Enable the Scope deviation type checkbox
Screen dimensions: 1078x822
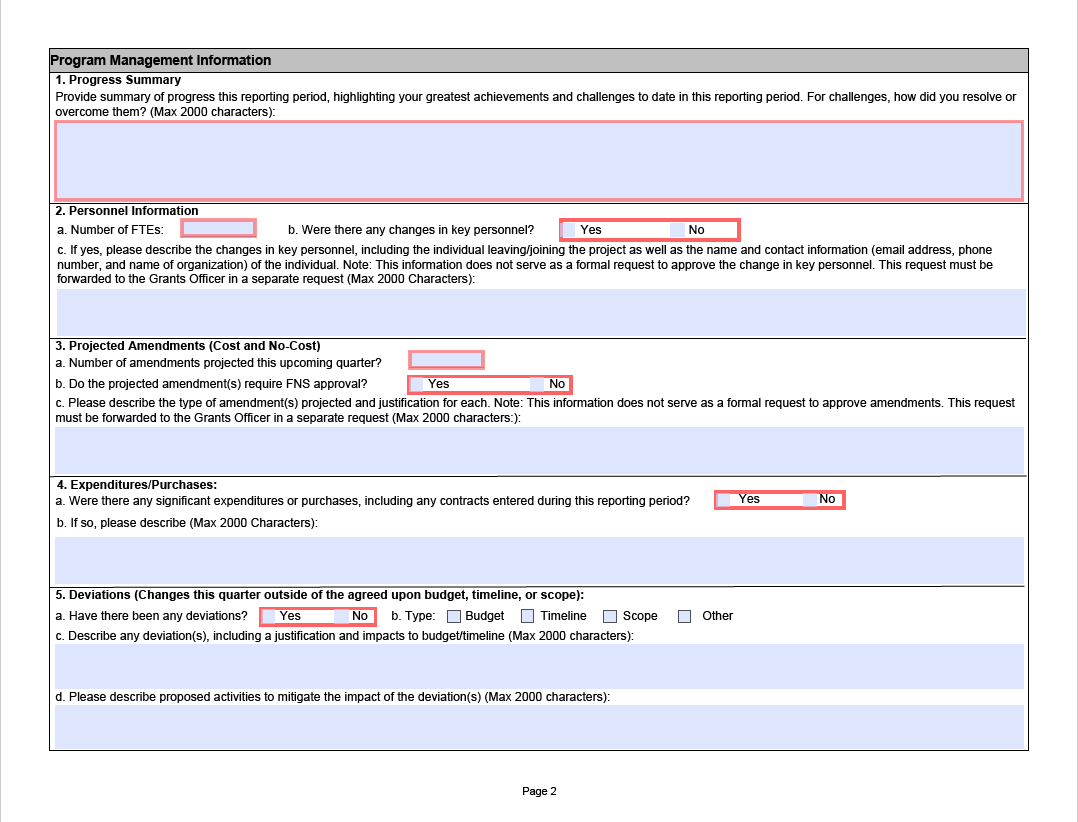pos(610,617)
